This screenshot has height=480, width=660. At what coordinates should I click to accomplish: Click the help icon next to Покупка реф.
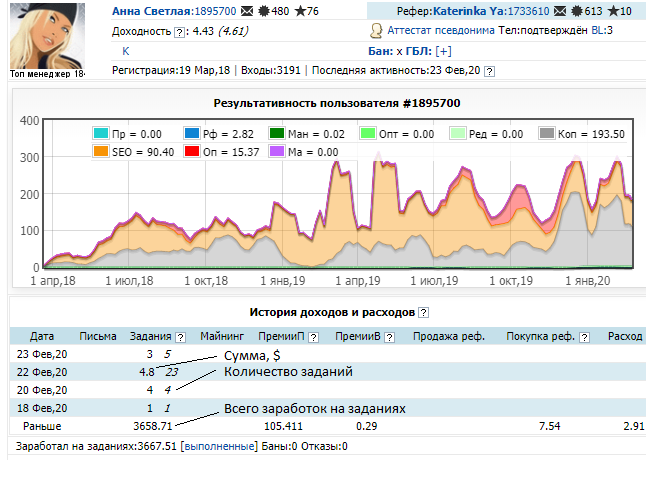[x=583, y=336]
